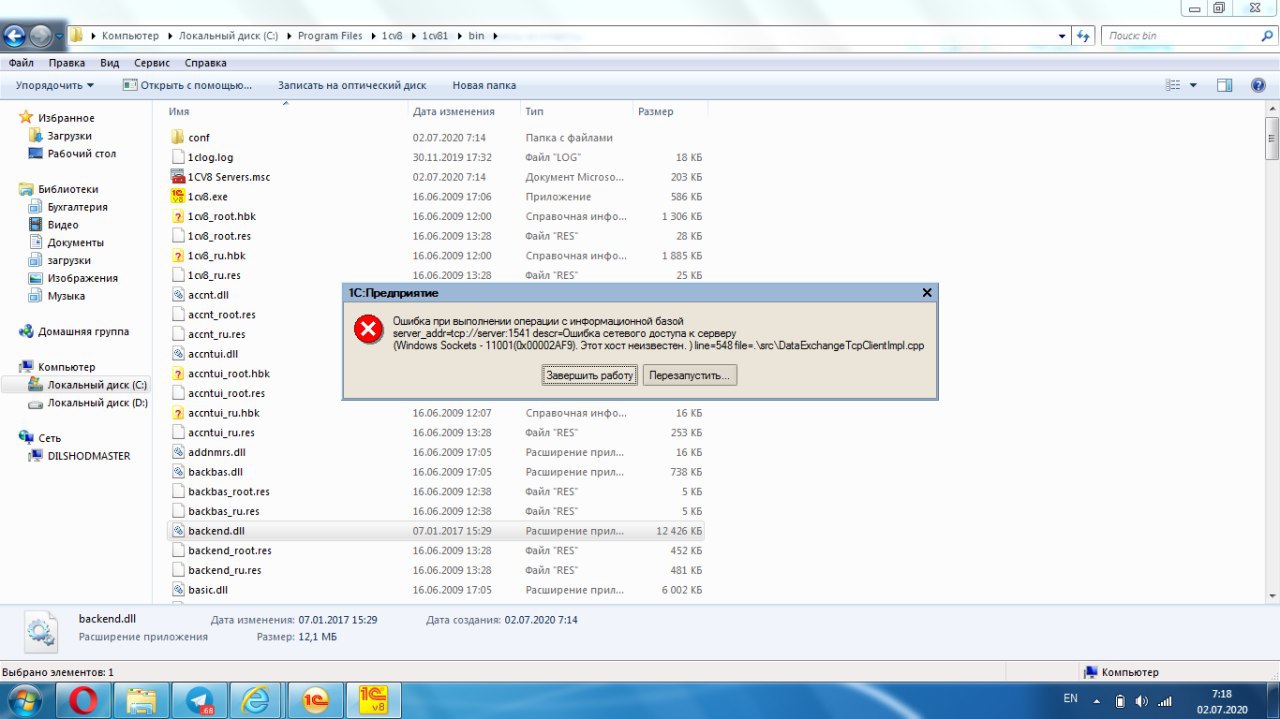This screenshot has width=1280, height=719.
Task: Select Музыка library
Action: (x=66, y=296)
